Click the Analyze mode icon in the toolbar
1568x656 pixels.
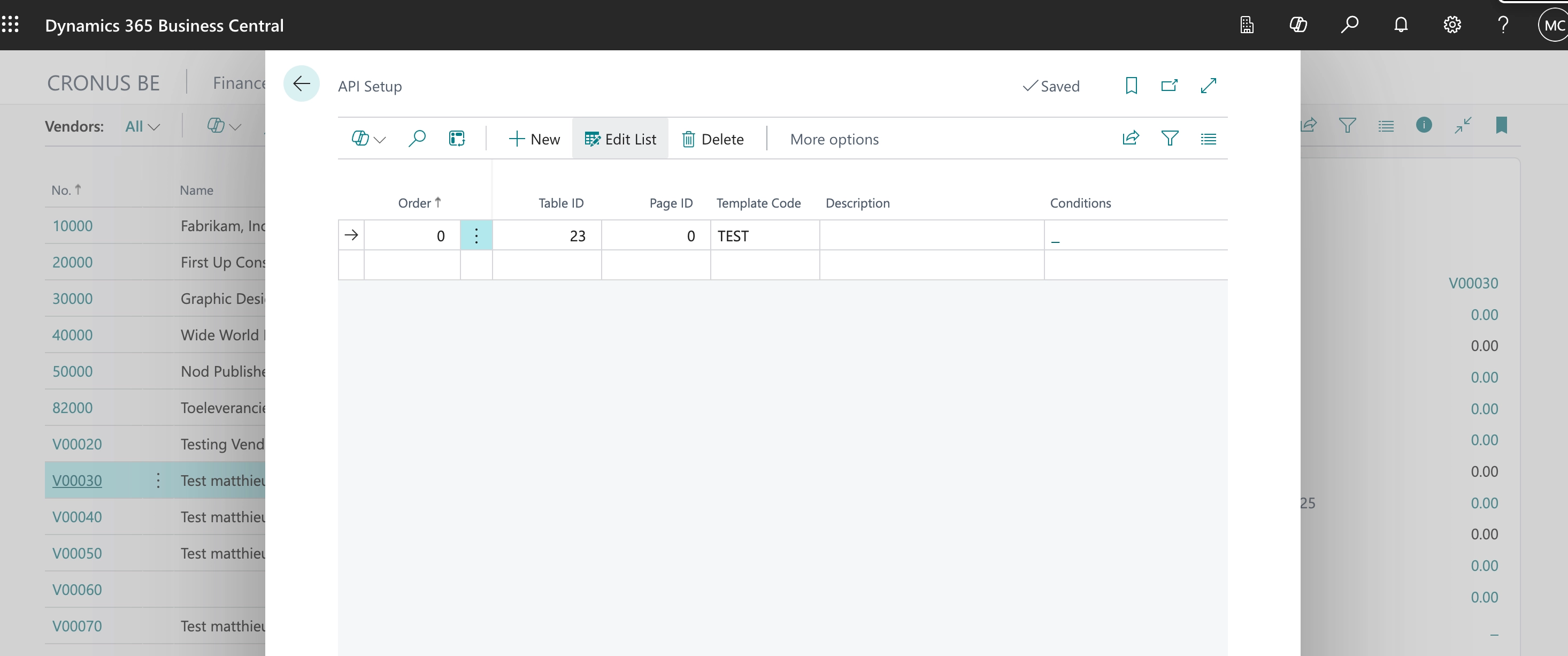pos(457,139)
